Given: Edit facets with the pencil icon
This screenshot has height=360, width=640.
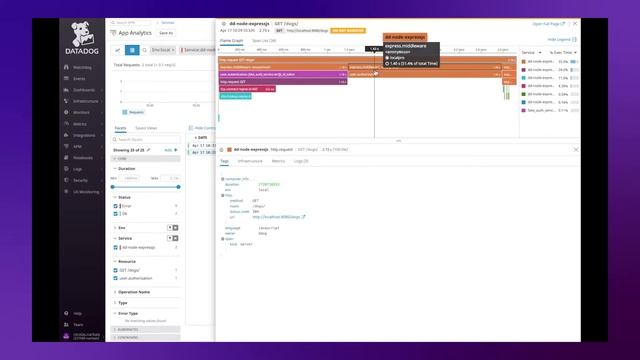Looking at the screenshot, I should point(149,150).
